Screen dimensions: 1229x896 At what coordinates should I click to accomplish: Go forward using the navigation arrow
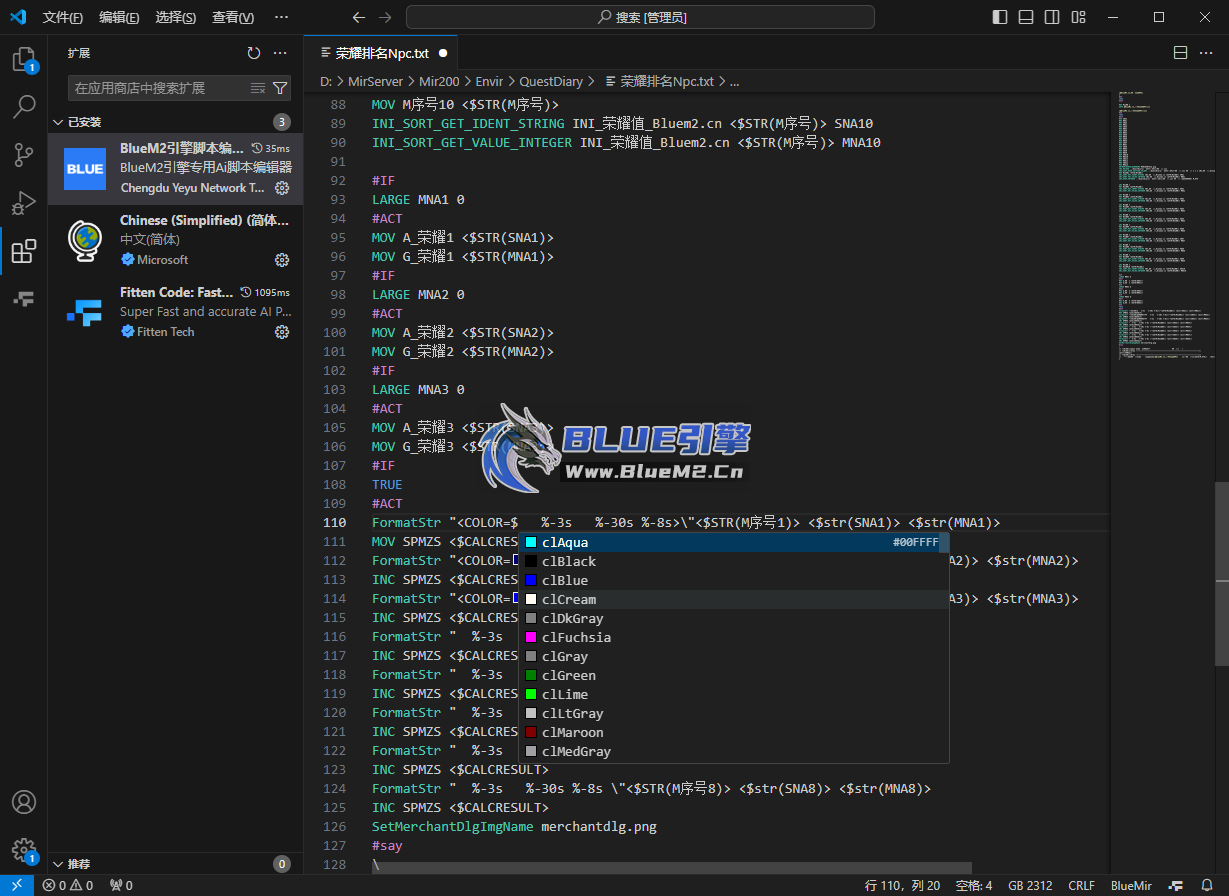(385, 17)
